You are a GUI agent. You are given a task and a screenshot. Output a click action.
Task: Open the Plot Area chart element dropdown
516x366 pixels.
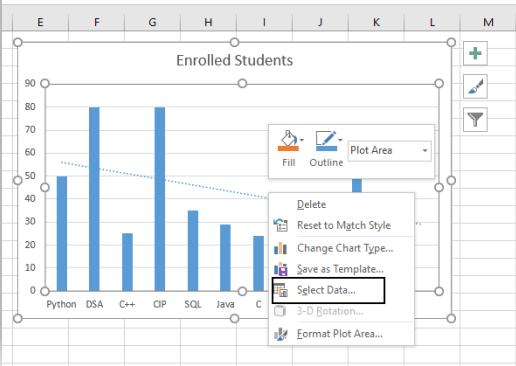coord(389,151)
